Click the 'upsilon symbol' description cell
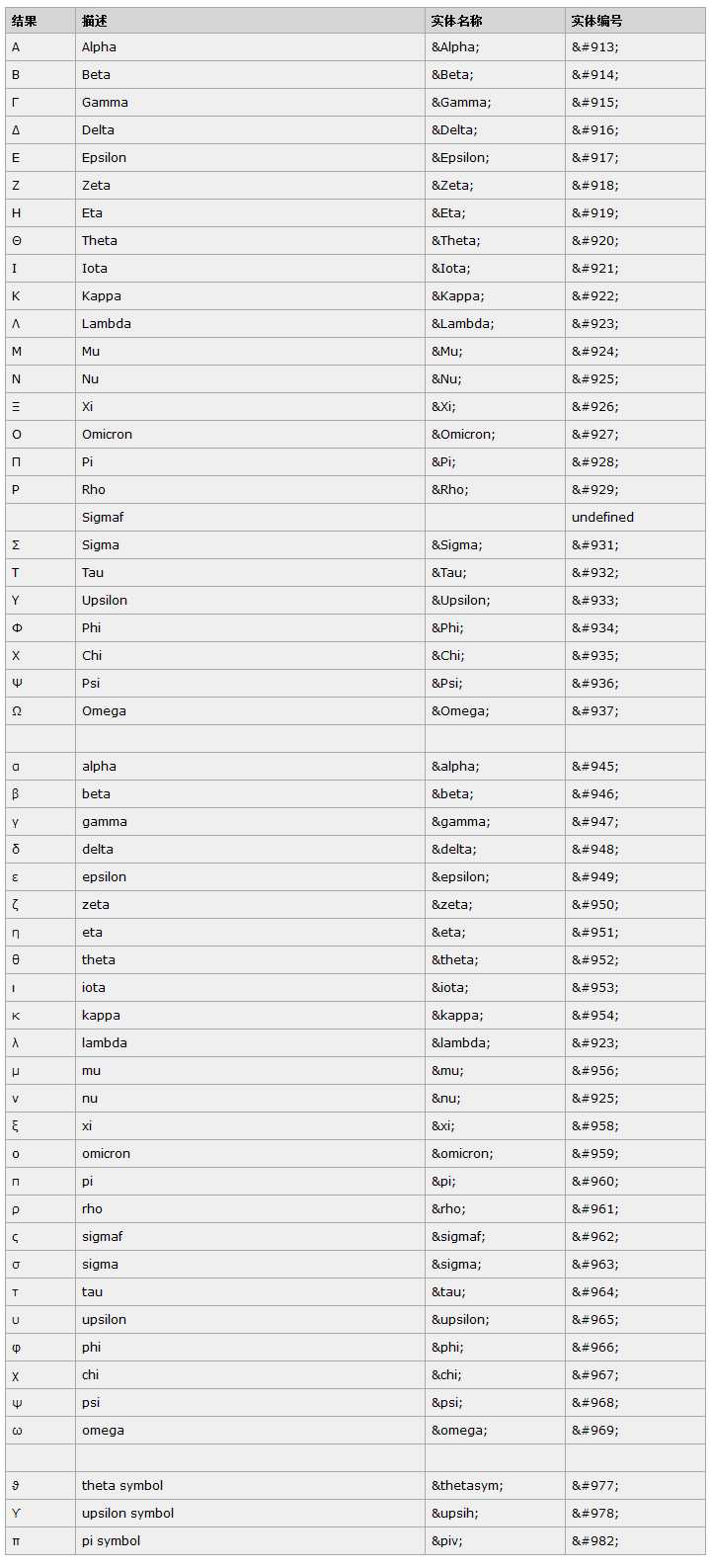711x1568 pixels. pyautogui.click(x=127, y=1514)
